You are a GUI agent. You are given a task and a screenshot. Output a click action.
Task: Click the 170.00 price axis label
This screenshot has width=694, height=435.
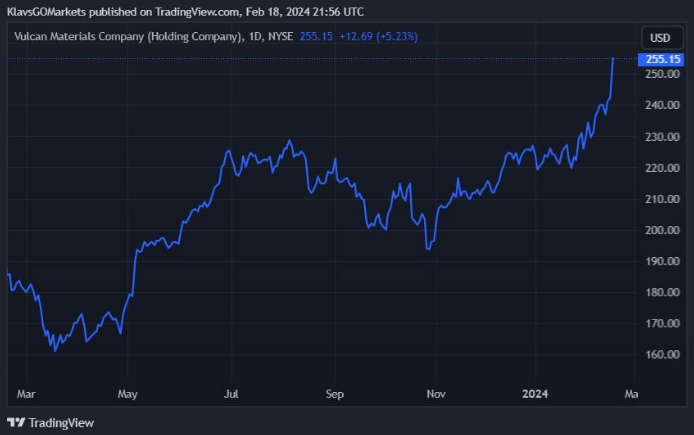coord(662,323)
